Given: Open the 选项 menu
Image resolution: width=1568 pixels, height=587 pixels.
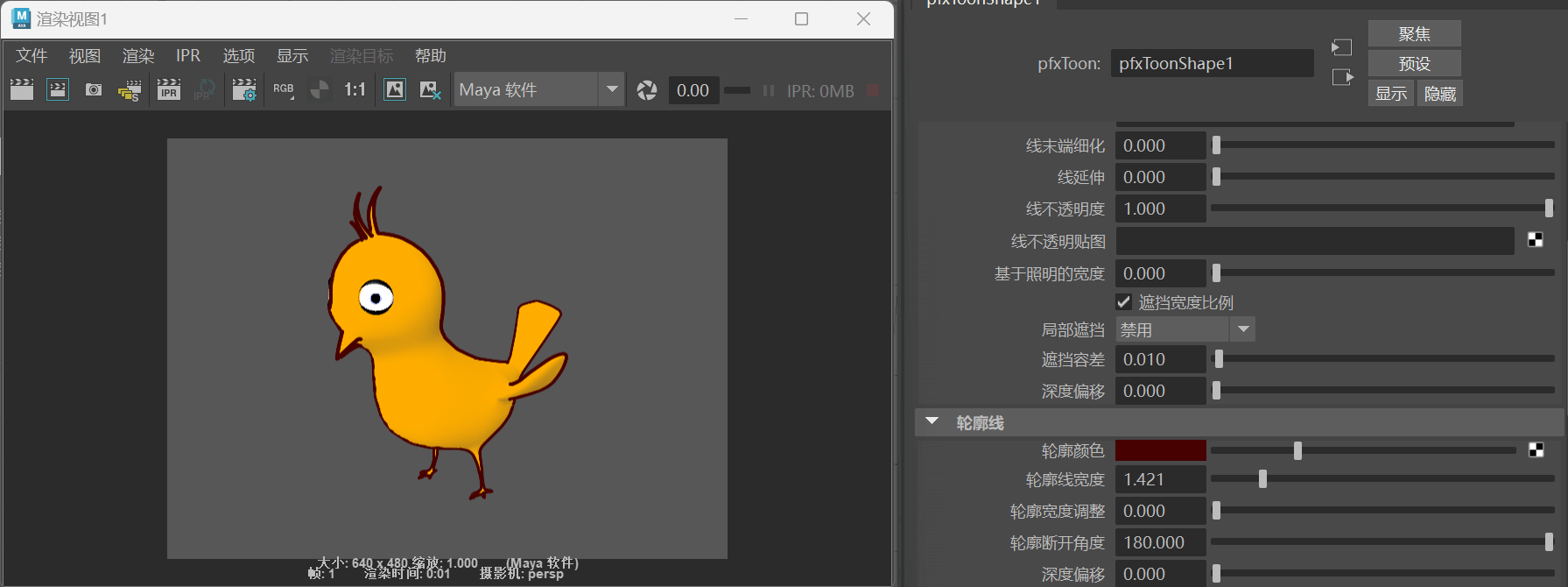Looking at the screenshot, I should pyautogui.click(x=239, y=56).
